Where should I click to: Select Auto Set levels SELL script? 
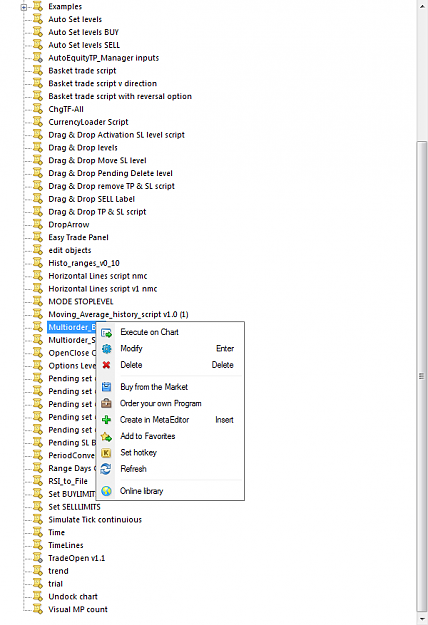(84, 45)
